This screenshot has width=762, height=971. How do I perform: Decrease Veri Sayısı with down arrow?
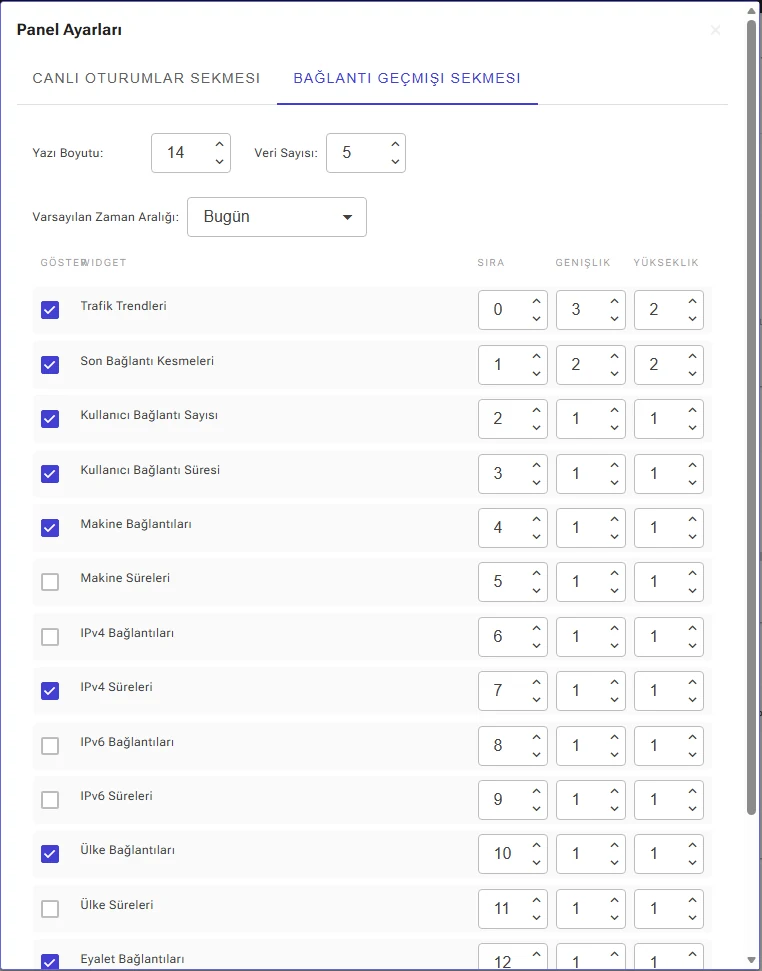pos(395,162)
